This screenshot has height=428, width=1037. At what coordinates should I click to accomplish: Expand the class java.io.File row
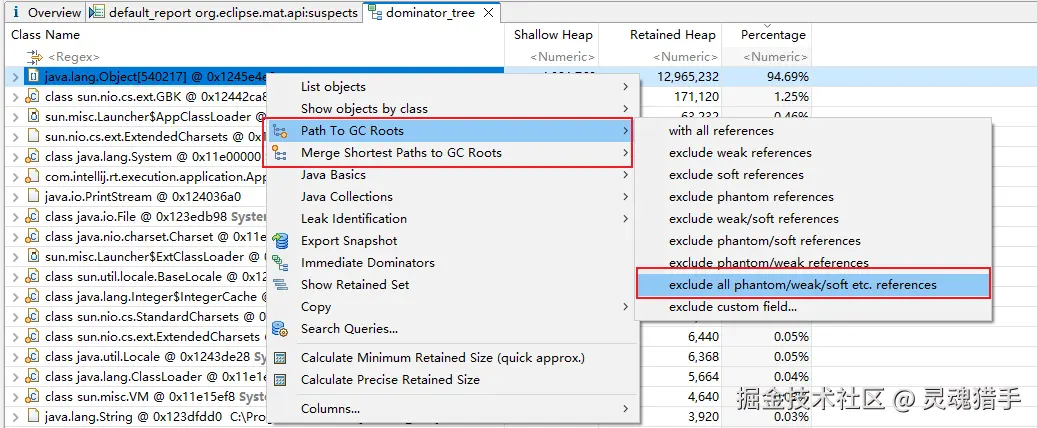coord(15,216)
